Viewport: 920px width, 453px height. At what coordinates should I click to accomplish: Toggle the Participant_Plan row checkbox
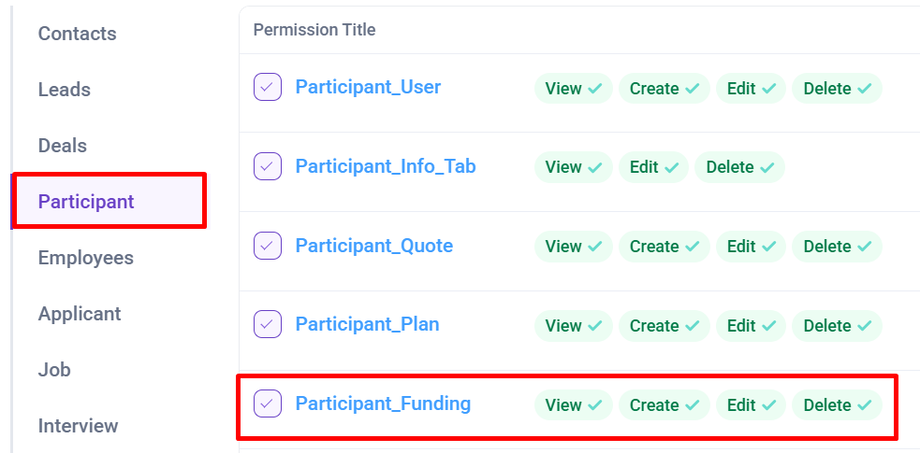coord(267,325)
